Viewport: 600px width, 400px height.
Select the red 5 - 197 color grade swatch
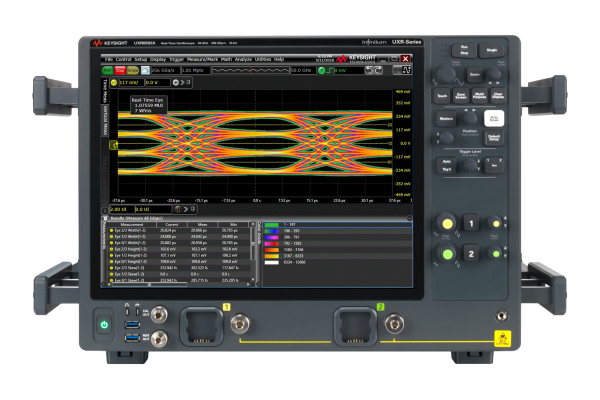click(x=270, y=224)
